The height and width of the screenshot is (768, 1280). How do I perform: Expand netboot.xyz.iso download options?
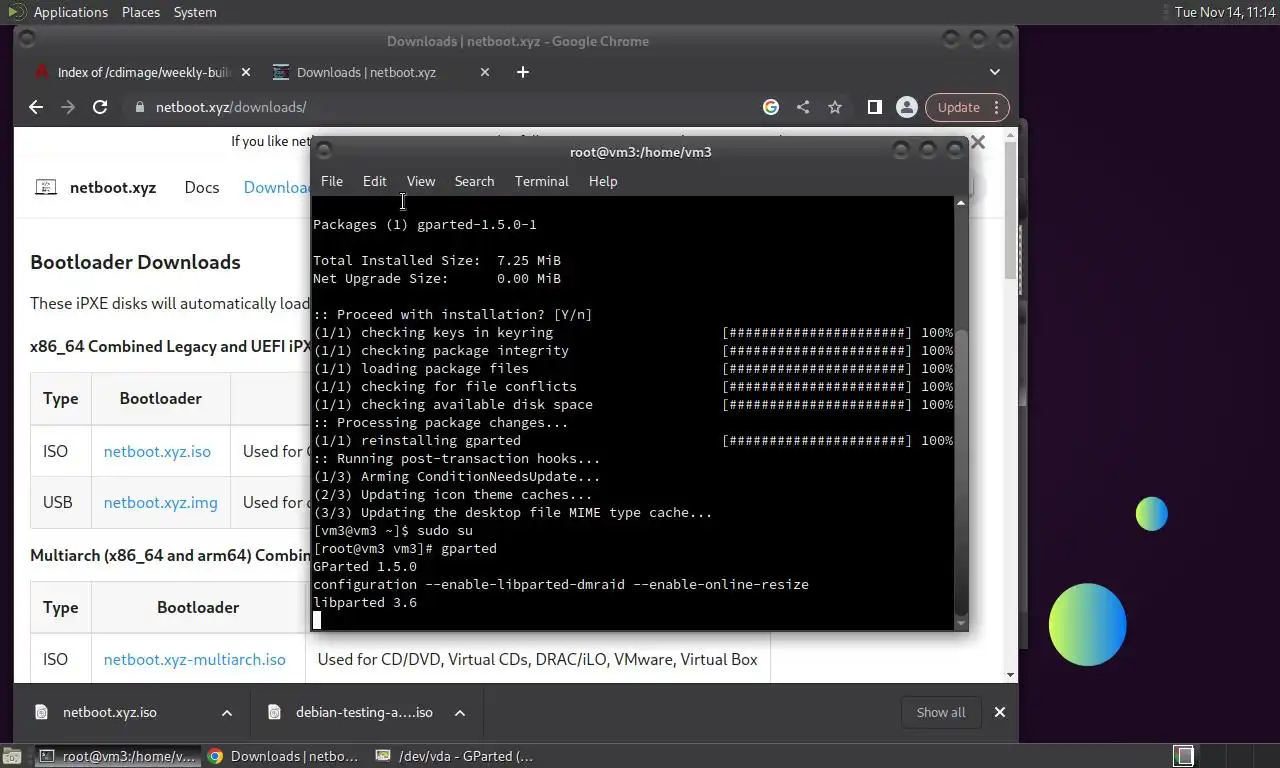(227, 712)
